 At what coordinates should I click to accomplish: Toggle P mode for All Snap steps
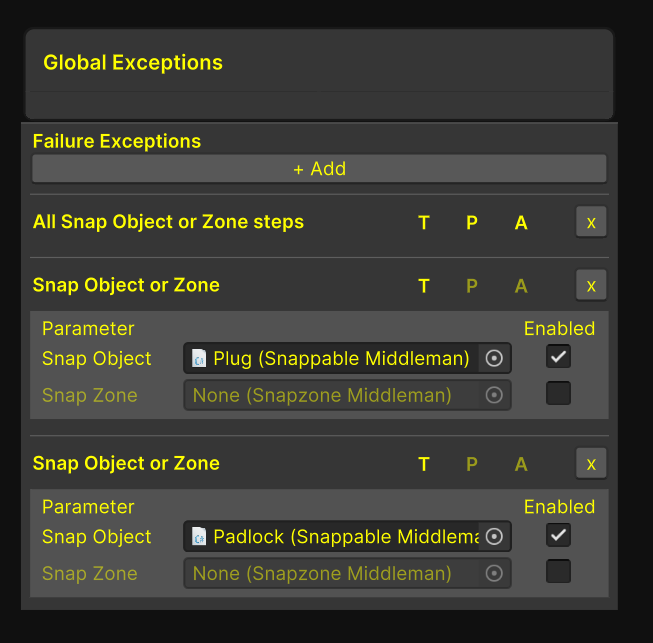pos(472,223)
